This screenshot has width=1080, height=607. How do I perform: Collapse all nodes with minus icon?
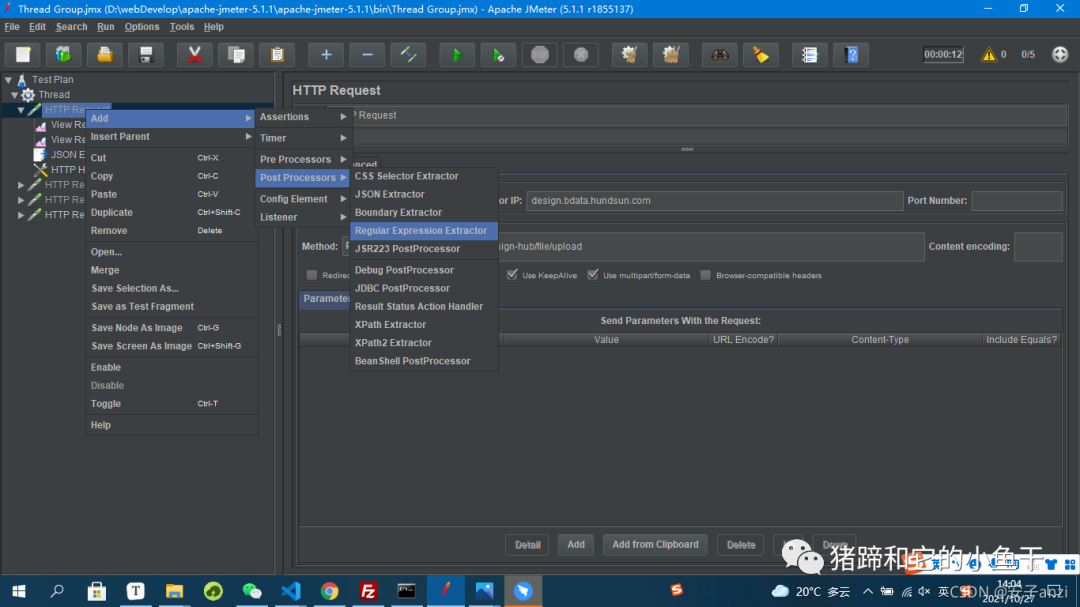pyautogui.click(x=367, y=54)
